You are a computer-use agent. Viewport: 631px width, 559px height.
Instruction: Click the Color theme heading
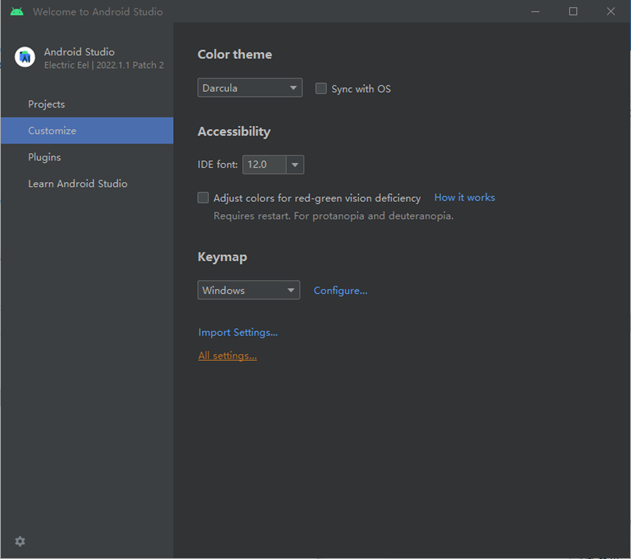(235, 54)
